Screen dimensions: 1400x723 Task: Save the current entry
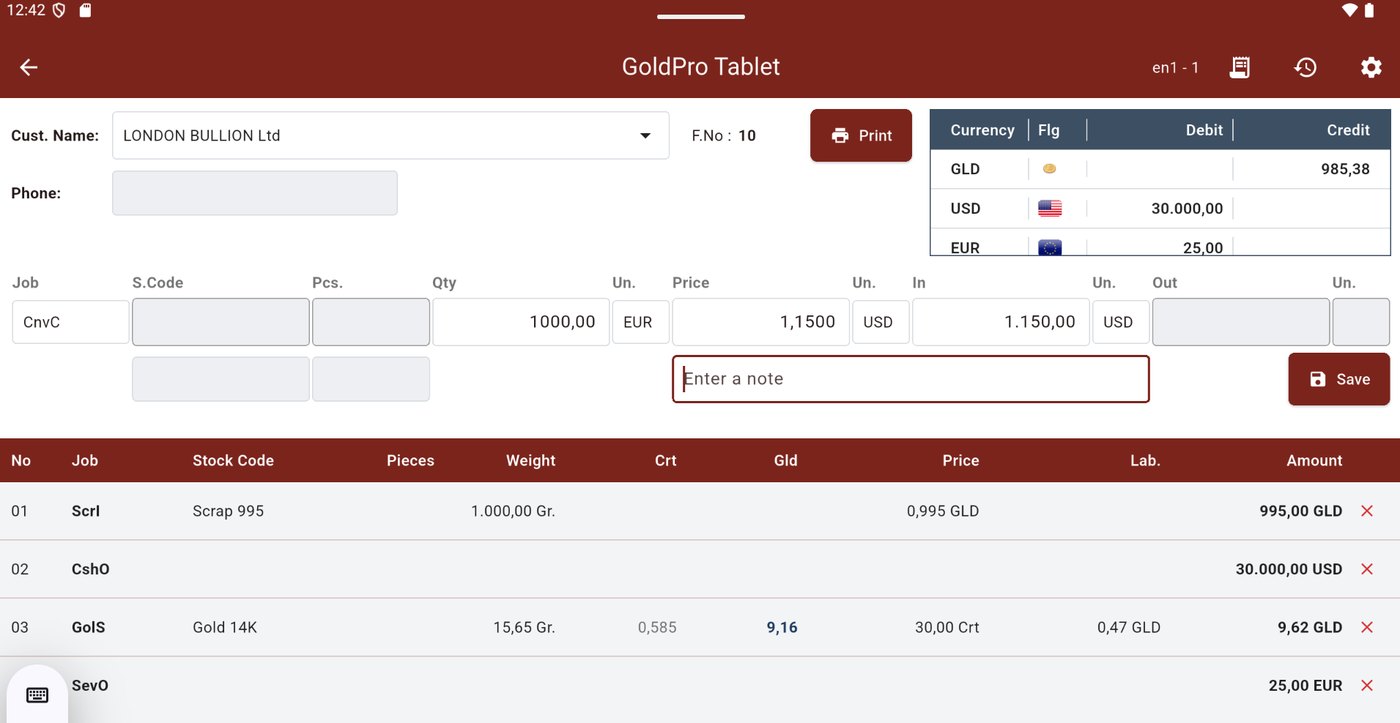click(x=1339, y=379)
